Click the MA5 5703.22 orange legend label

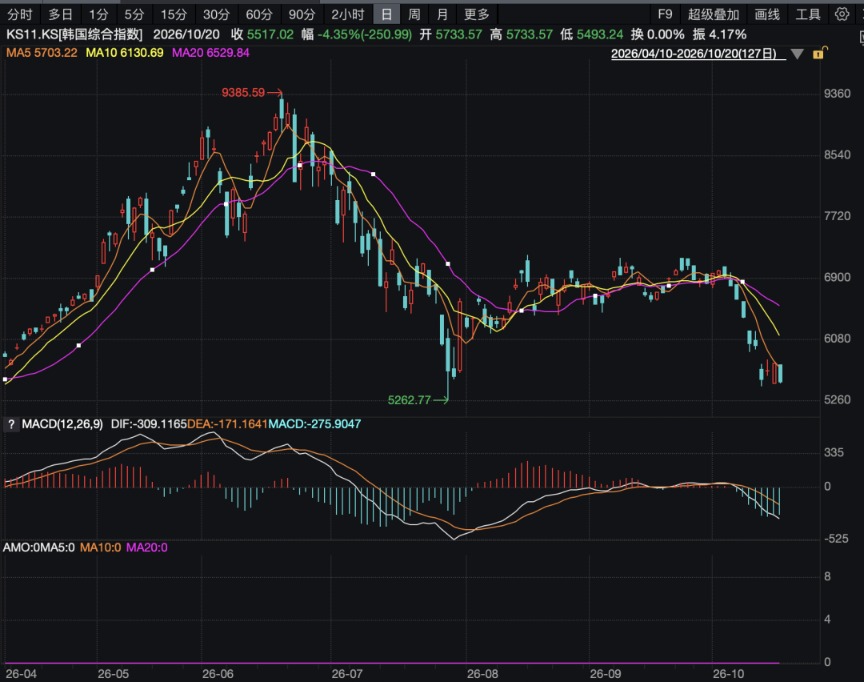(42, 53)
